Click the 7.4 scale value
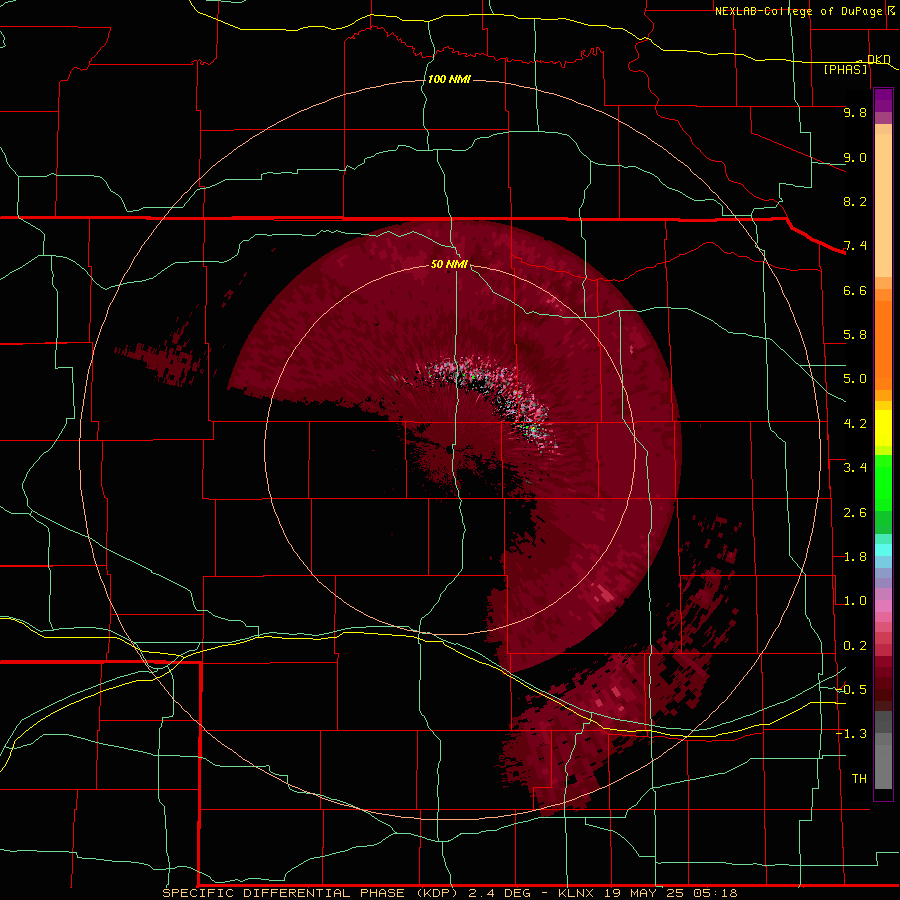The image size is (900, 900). (x=855, y=246)
